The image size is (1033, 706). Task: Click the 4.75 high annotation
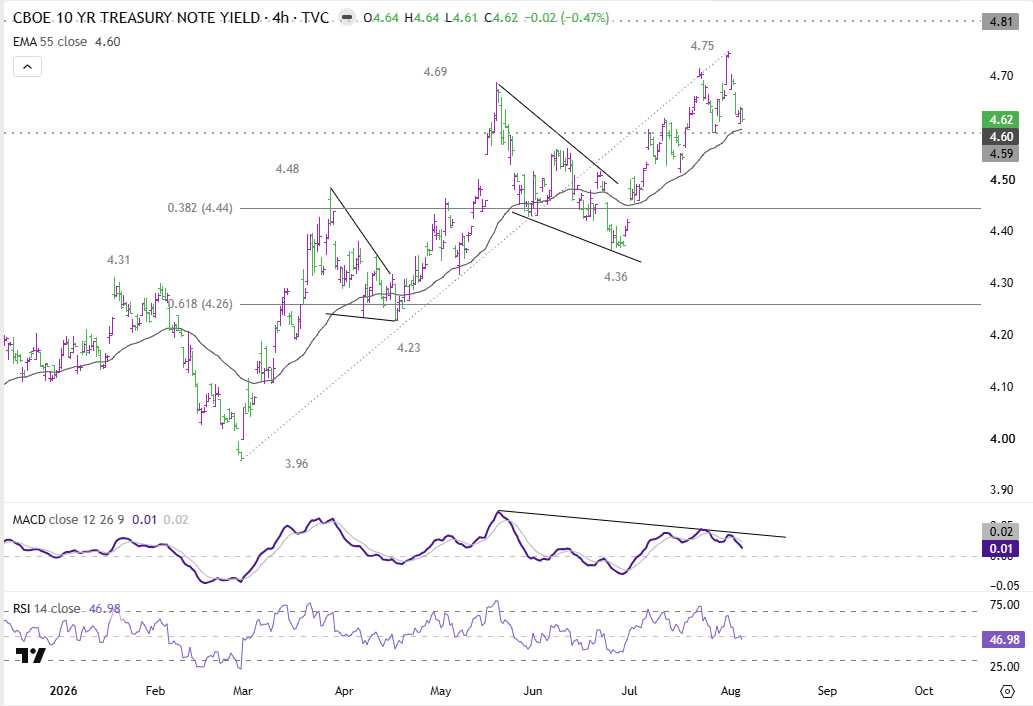(702, 45)
